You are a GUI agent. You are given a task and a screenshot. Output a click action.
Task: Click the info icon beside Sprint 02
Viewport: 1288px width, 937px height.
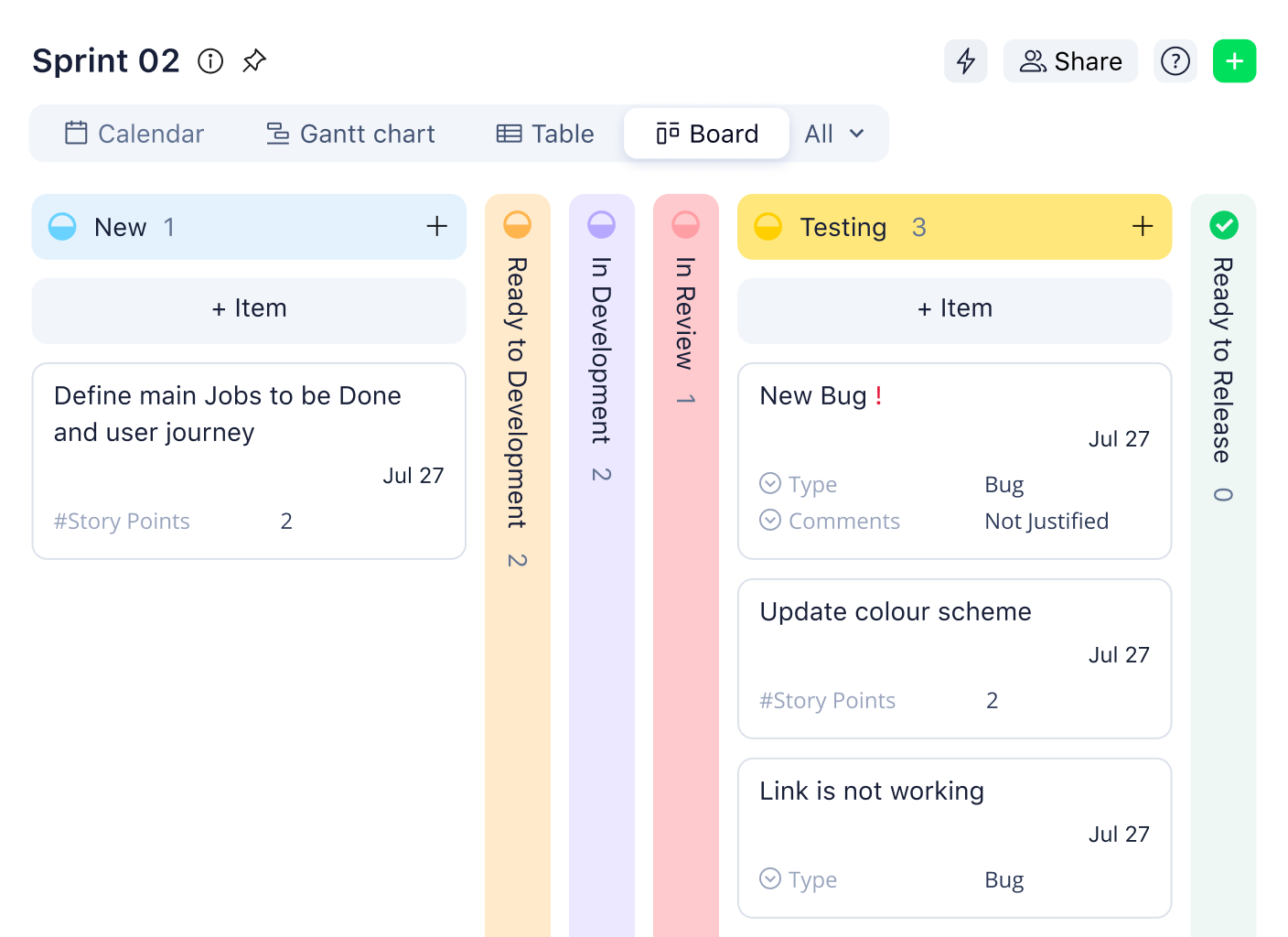(210, 61)
